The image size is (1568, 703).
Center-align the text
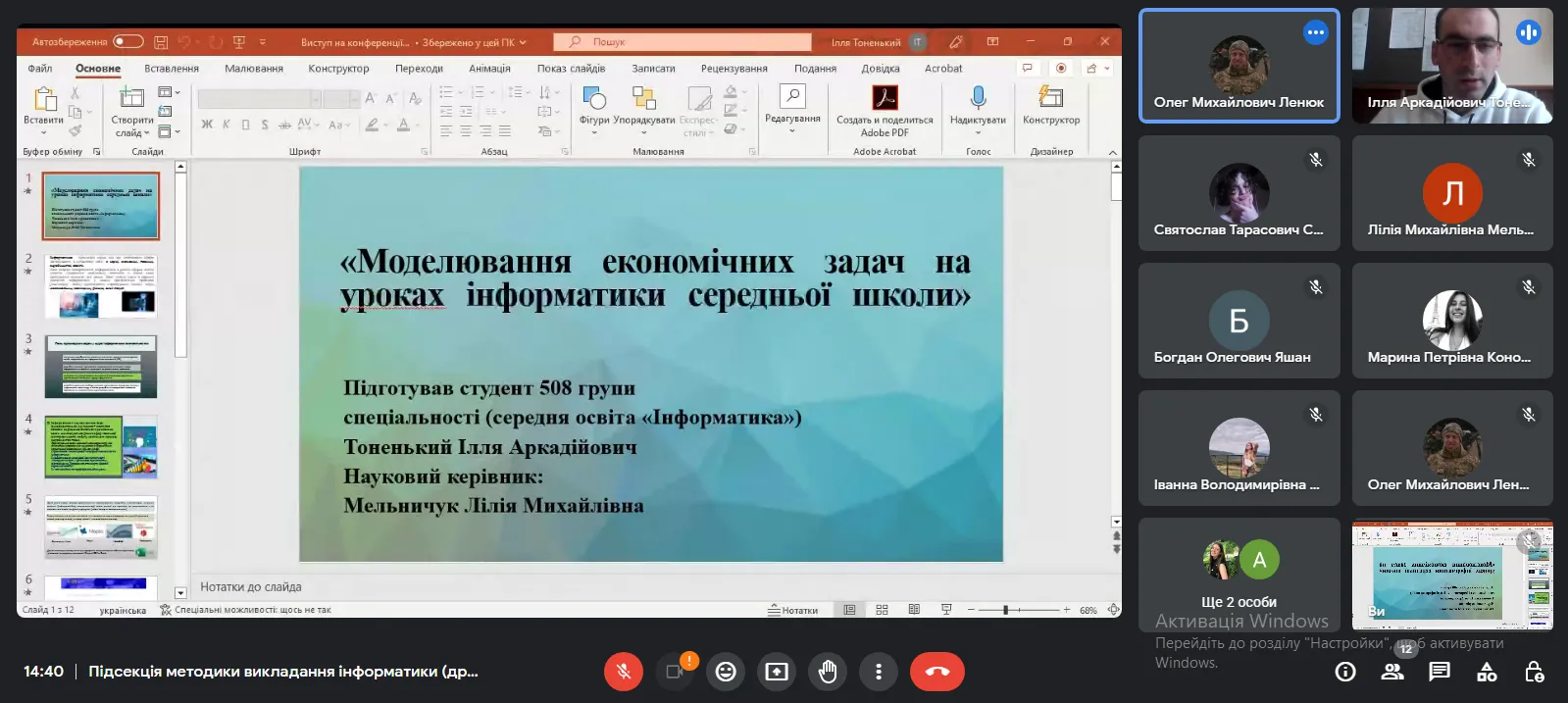(x=466, y=130)
